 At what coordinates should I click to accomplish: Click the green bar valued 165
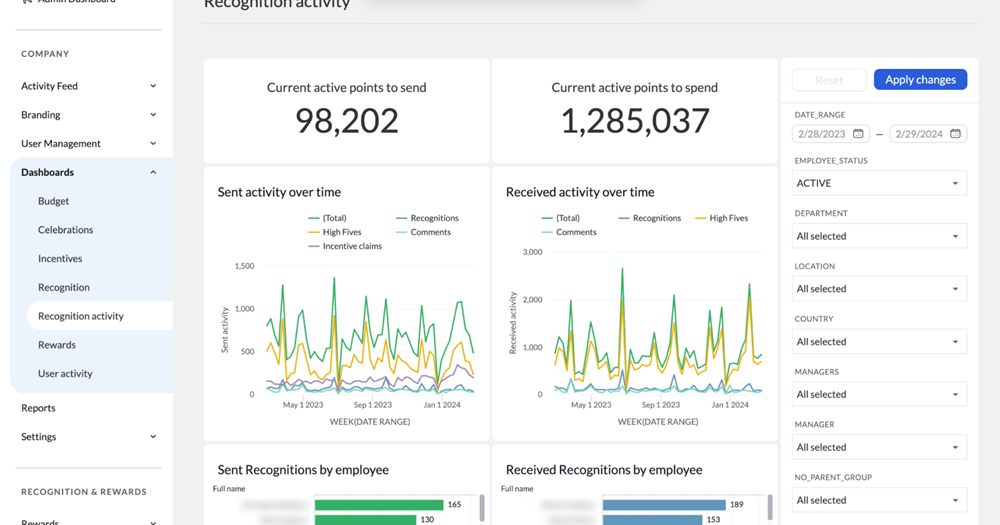tap(379, 505)
